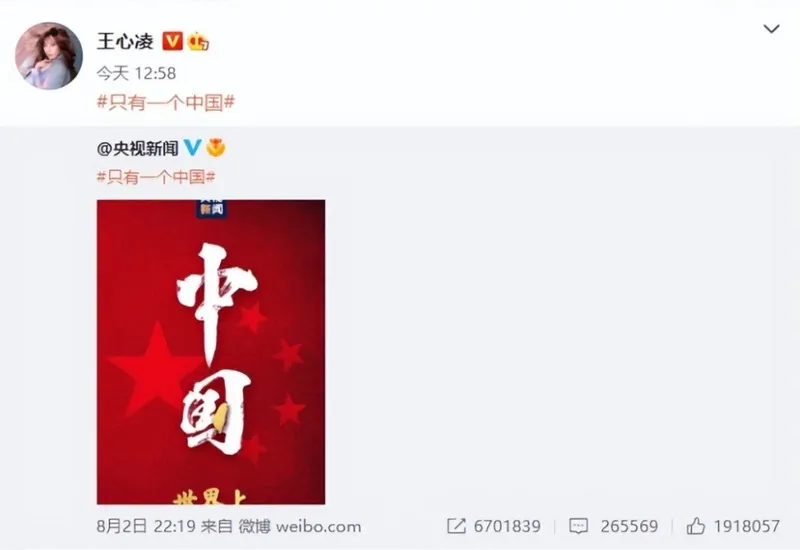
Task: Click the comment bubble icon
Action: (x=578, y=526)
